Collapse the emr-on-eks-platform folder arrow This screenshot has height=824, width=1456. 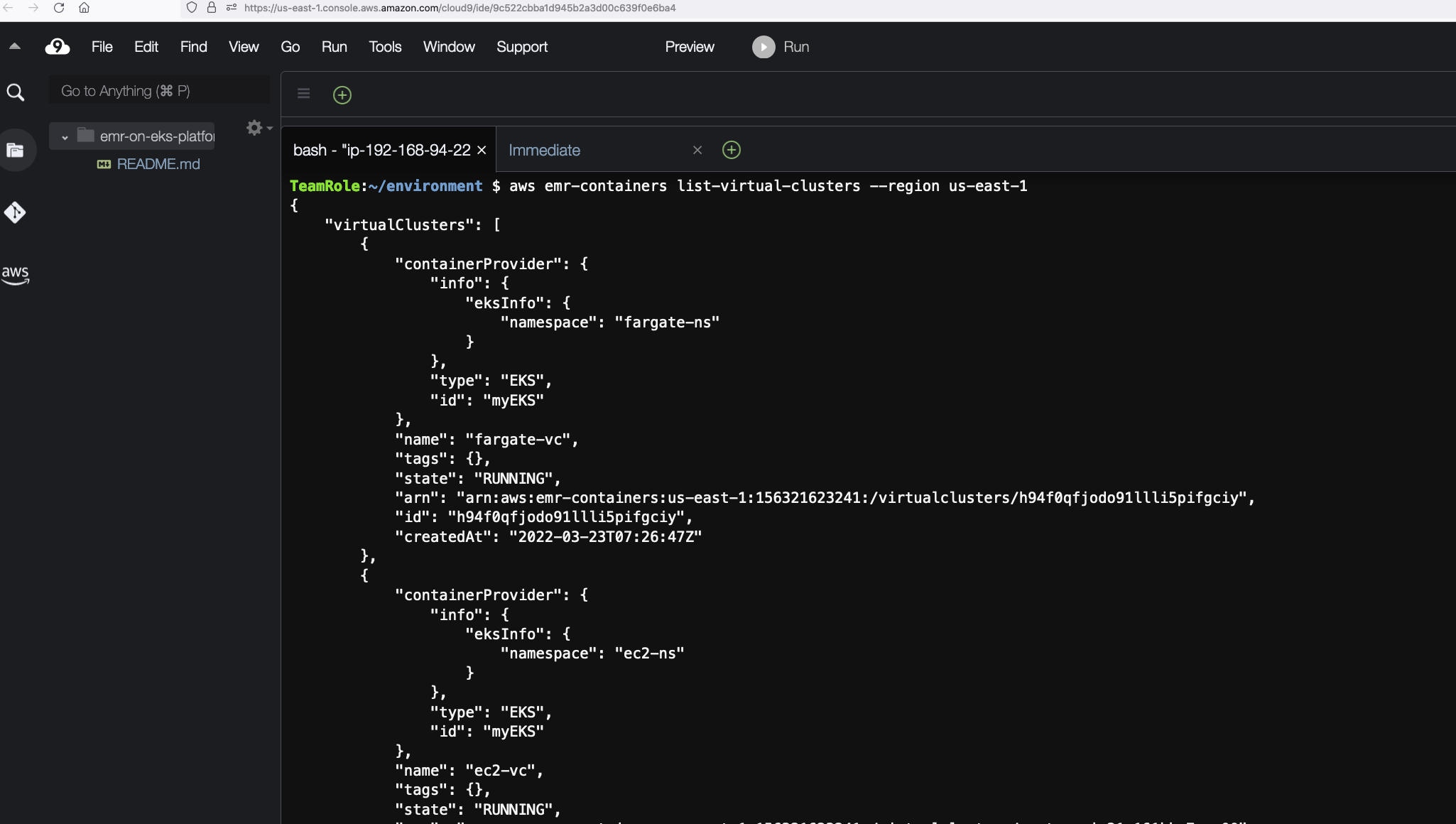(65, 137)
